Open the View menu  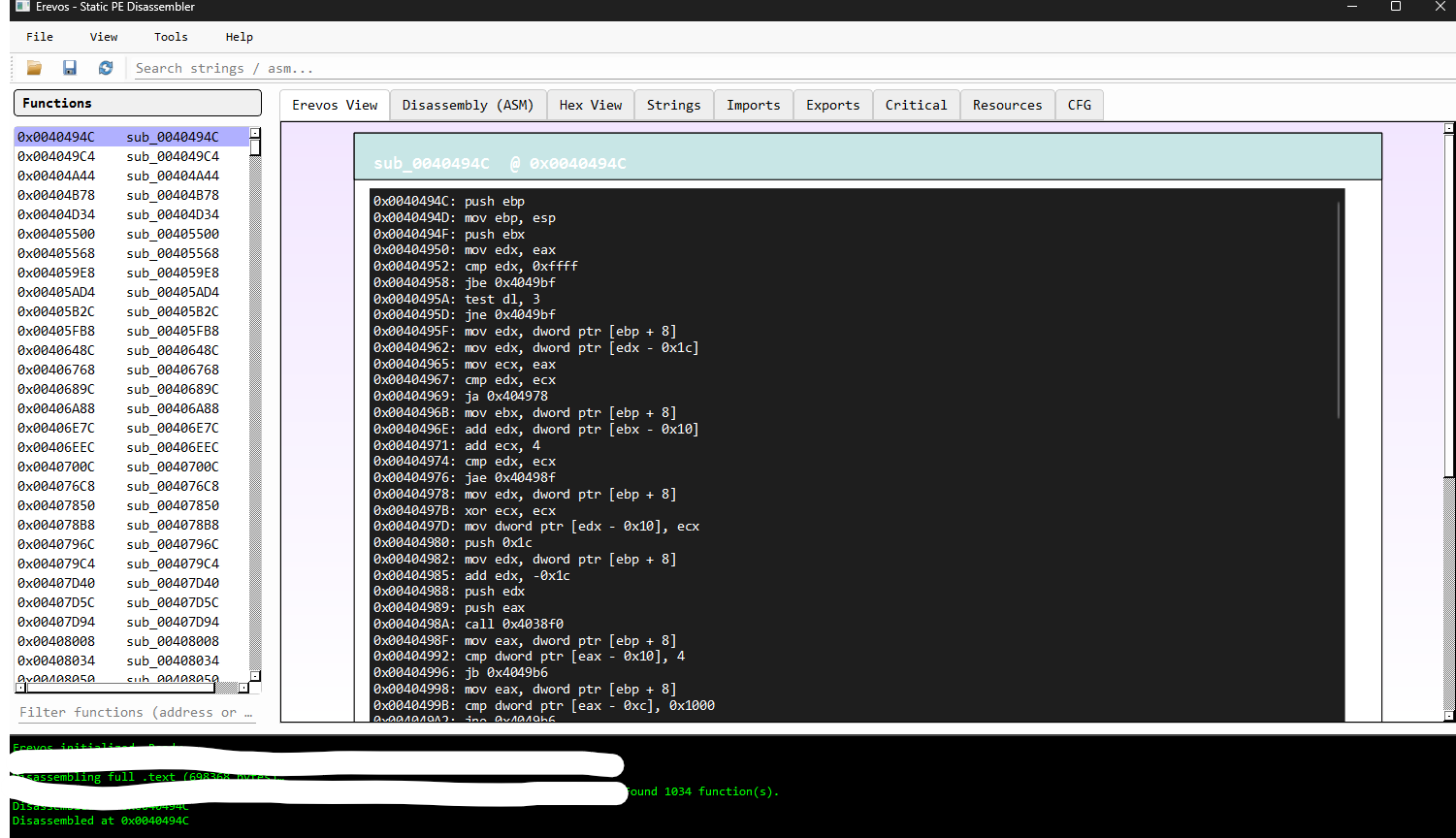104,37
